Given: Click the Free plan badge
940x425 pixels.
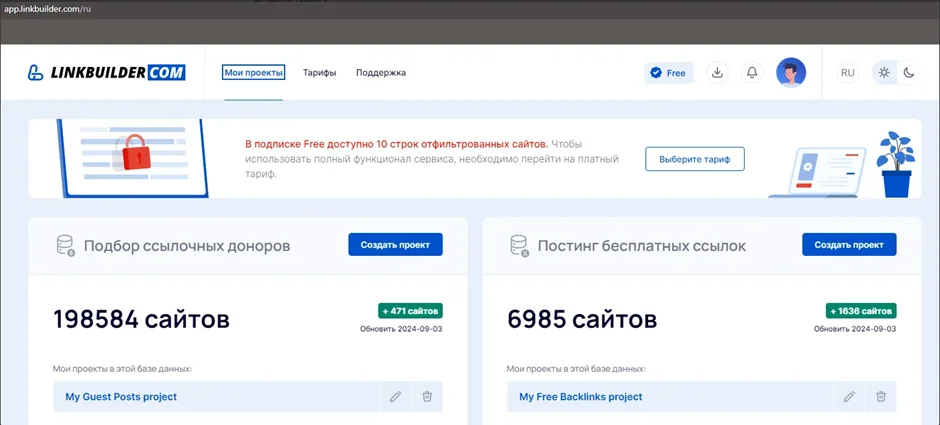Looking at the screenshot, I should pos(668,73).
